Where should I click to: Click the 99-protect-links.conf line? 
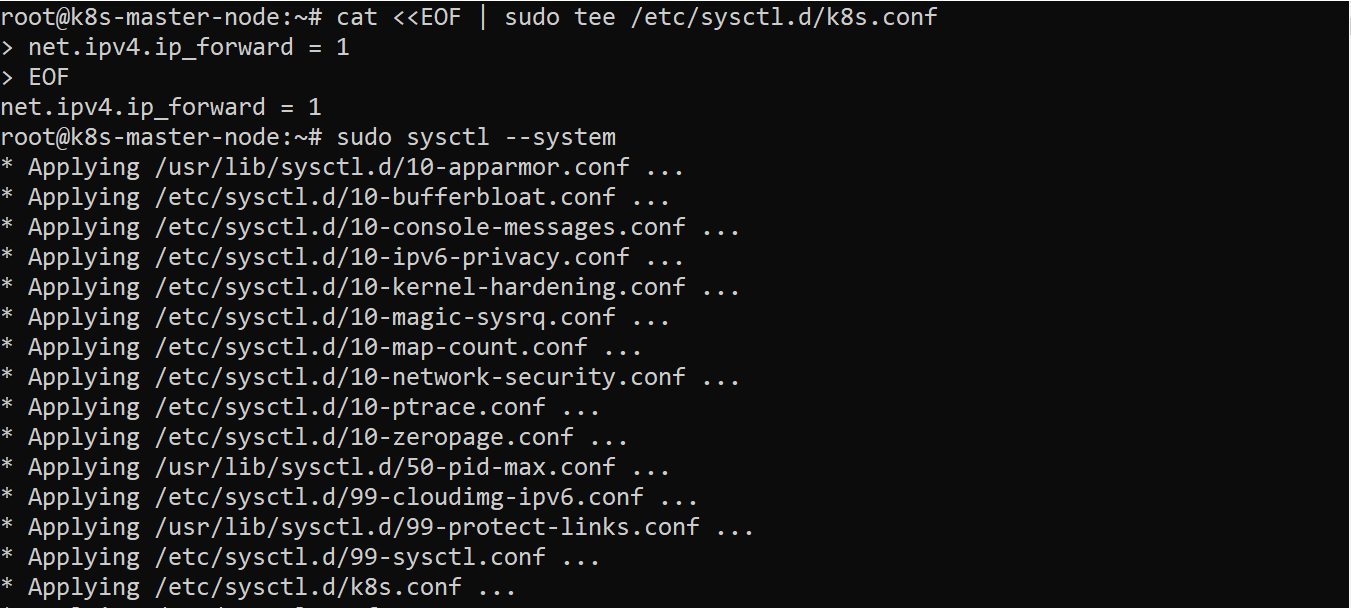pos(391,527)
